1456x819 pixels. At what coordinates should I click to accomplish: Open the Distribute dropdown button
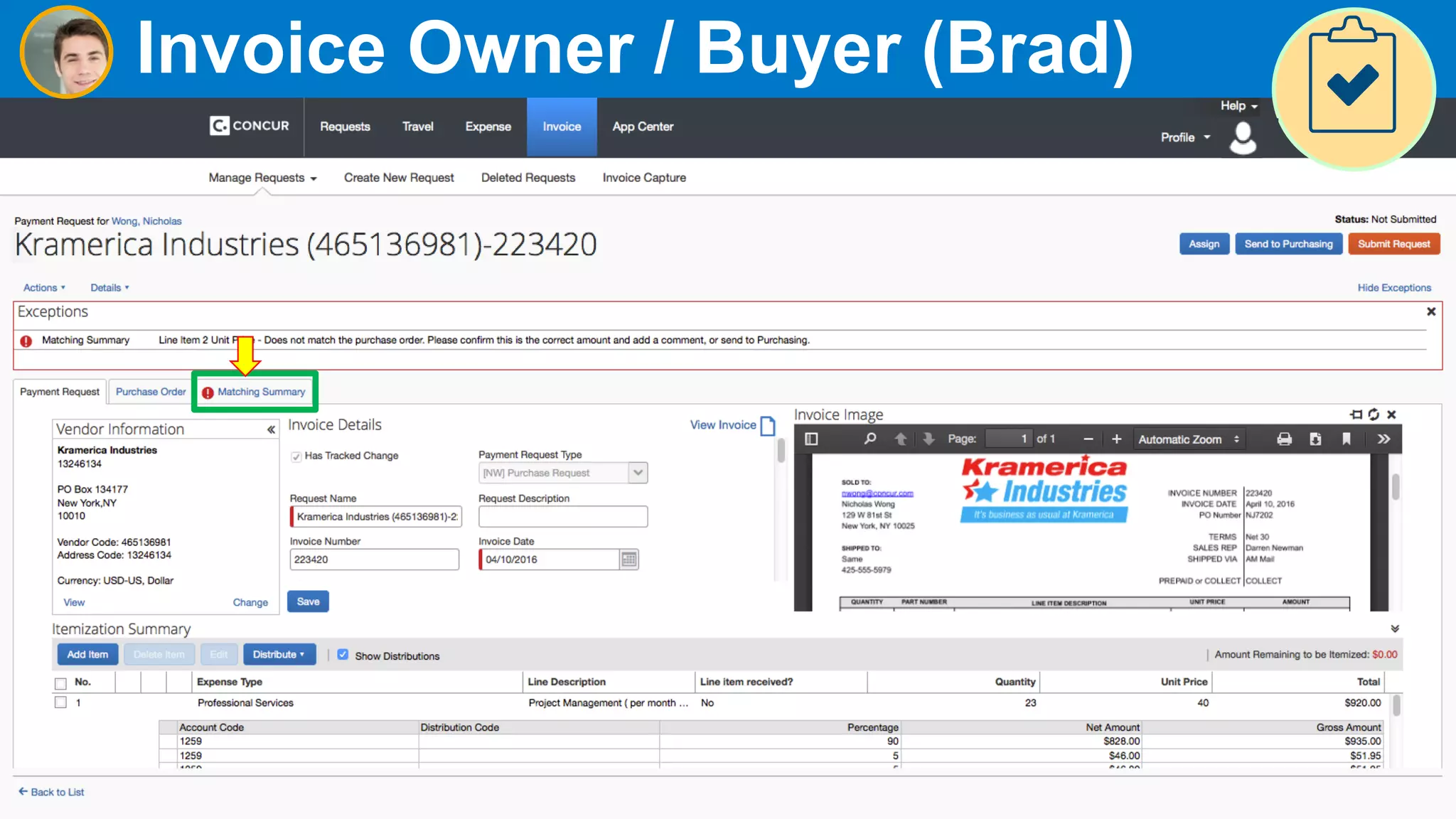click(279, 655)
